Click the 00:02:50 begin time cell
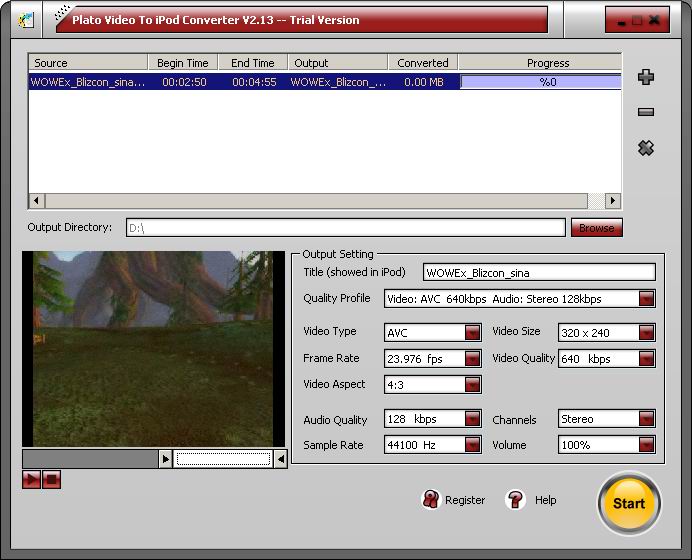Image resolution: width=692 pixels, height=560 pixels. click(x=184, y=82)
